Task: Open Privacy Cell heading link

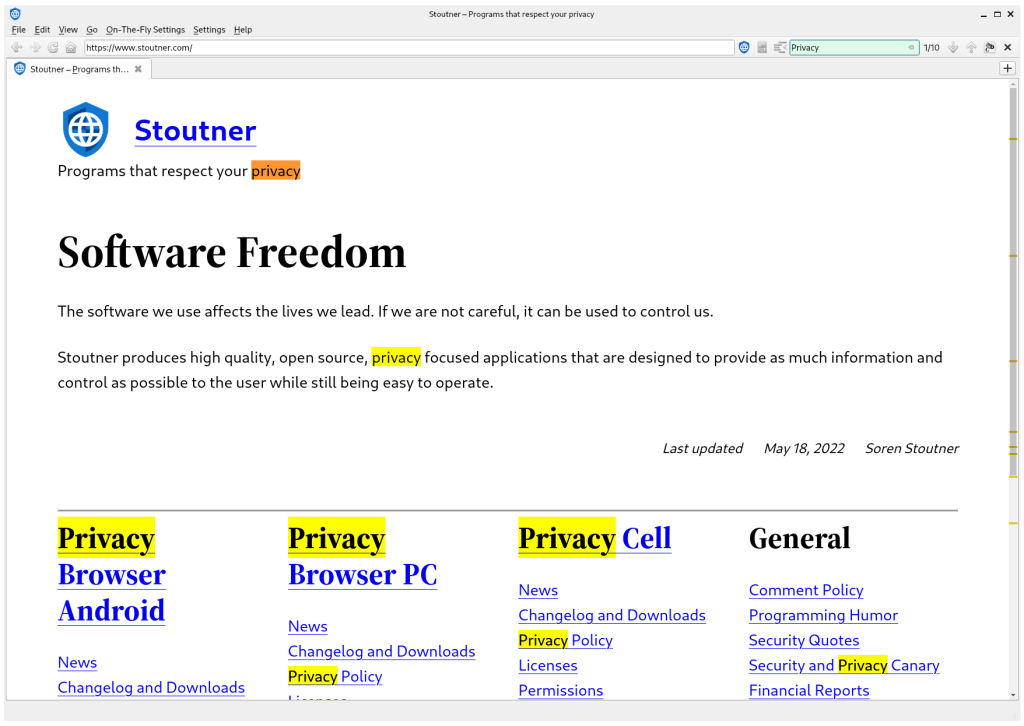Action: 595,539
